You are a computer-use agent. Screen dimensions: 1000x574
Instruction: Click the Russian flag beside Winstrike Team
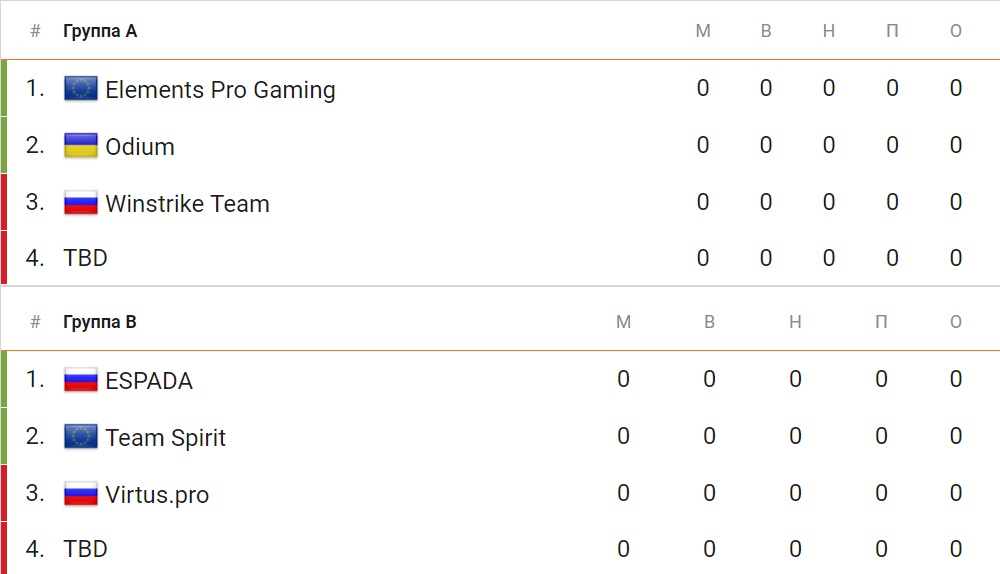(81, 203)
